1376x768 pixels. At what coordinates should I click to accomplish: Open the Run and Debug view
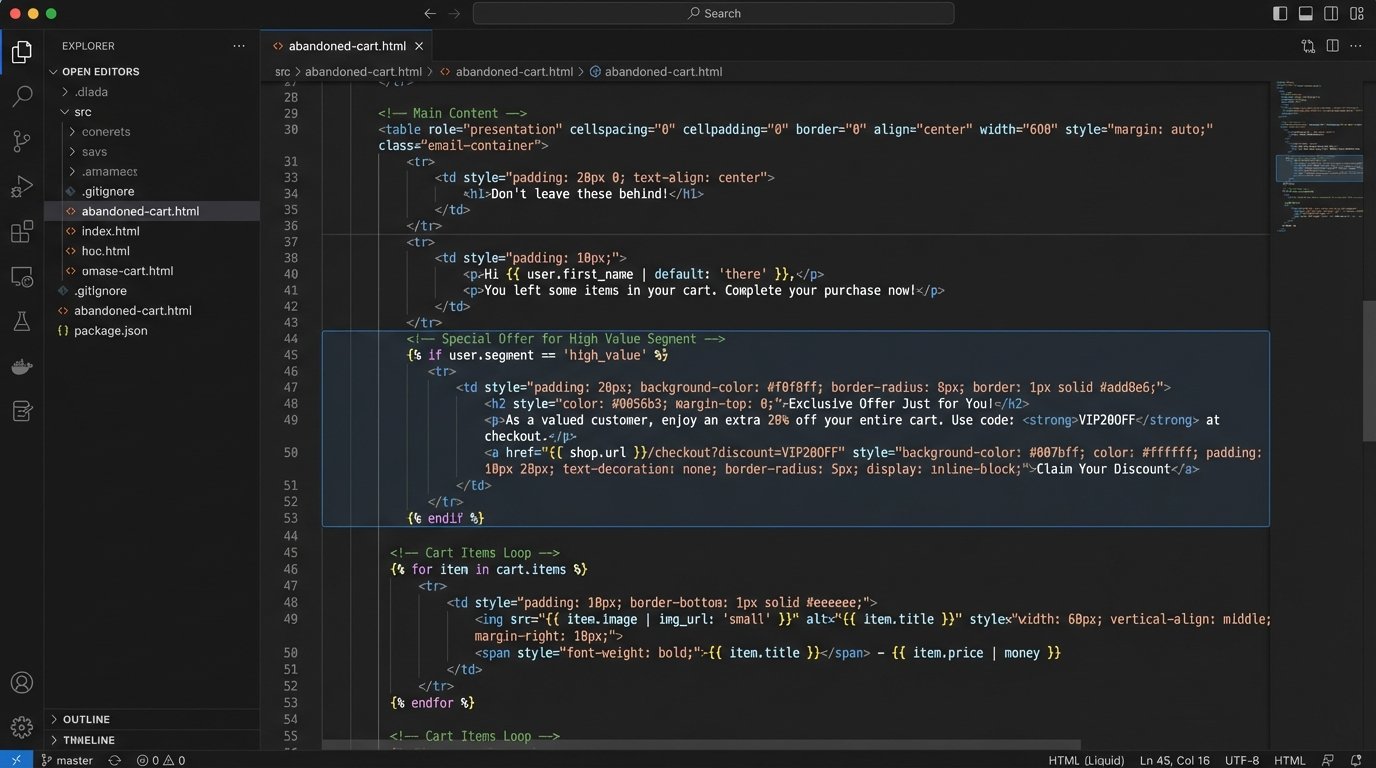coord(21,187)
